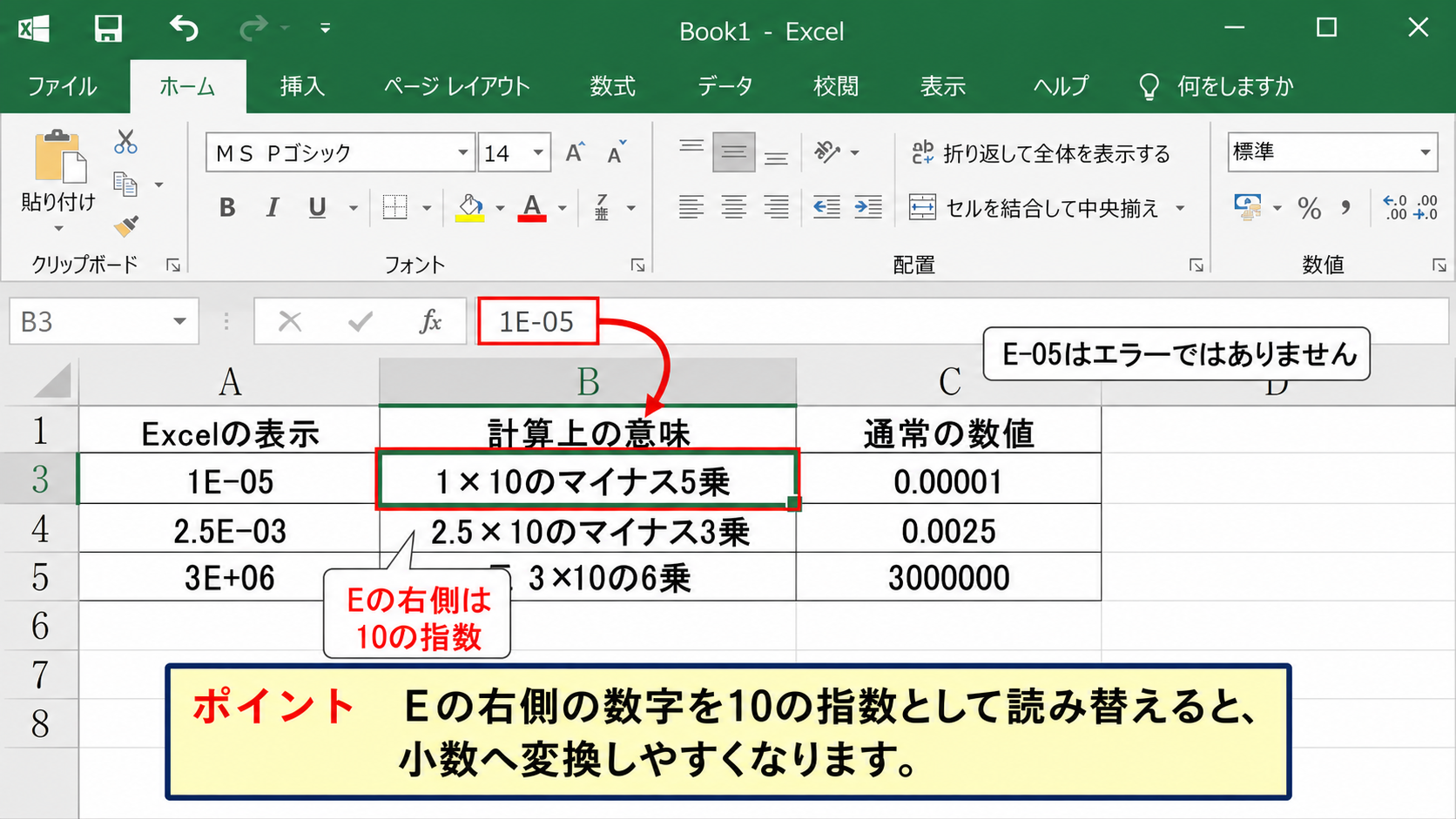
Task: Open the MS Pゴシック font dropdown
Action: (463, 153)
